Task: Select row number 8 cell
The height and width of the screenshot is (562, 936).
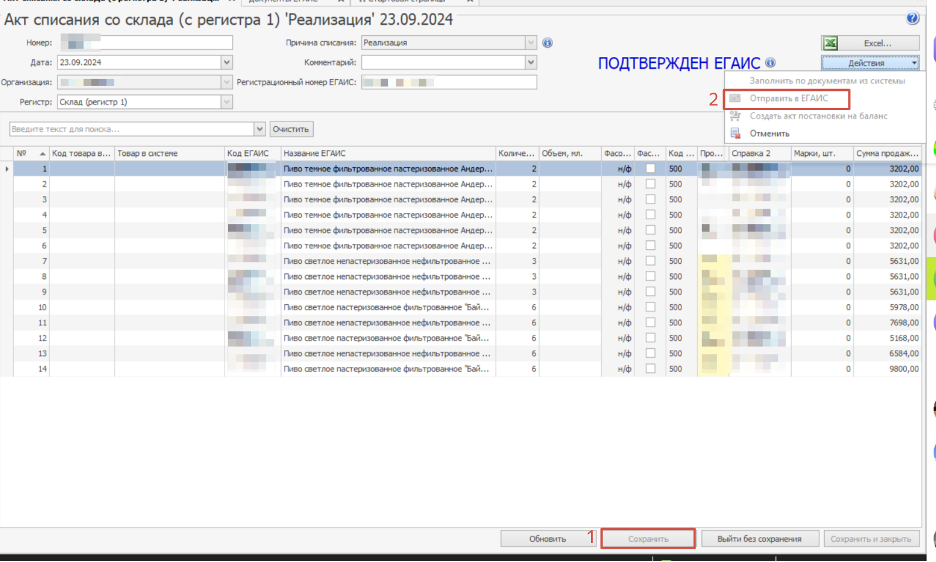Action: (31, 277)
